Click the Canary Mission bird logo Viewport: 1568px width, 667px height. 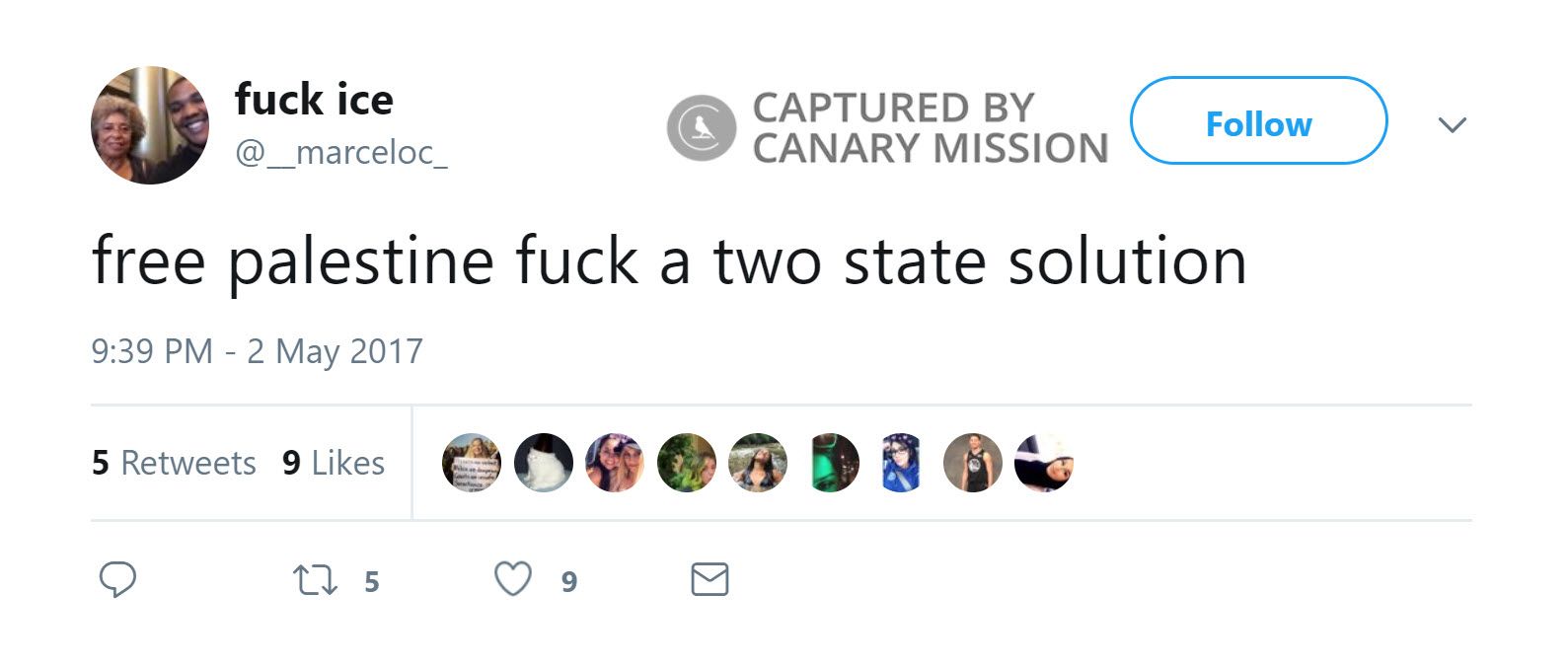coord(701,128)
